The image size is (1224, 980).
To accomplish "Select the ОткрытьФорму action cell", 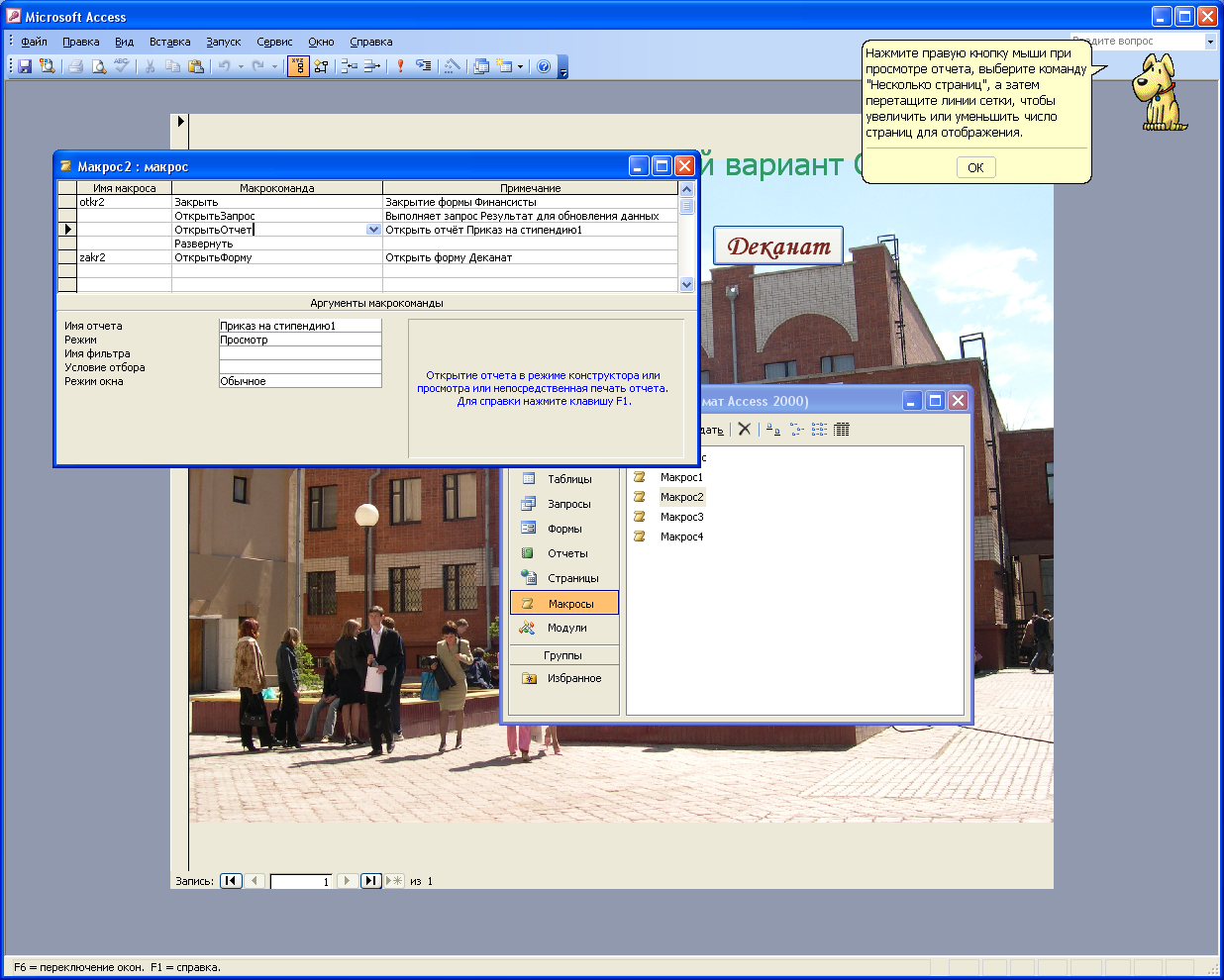I will pyautogui.click(x=276, y=257).
